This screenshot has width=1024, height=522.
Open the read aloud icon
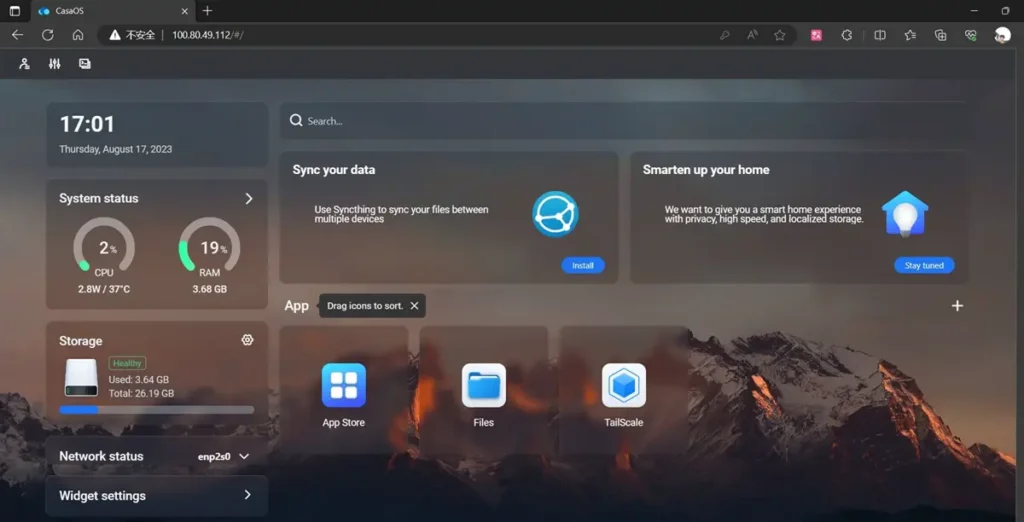[x=752, y=35]
